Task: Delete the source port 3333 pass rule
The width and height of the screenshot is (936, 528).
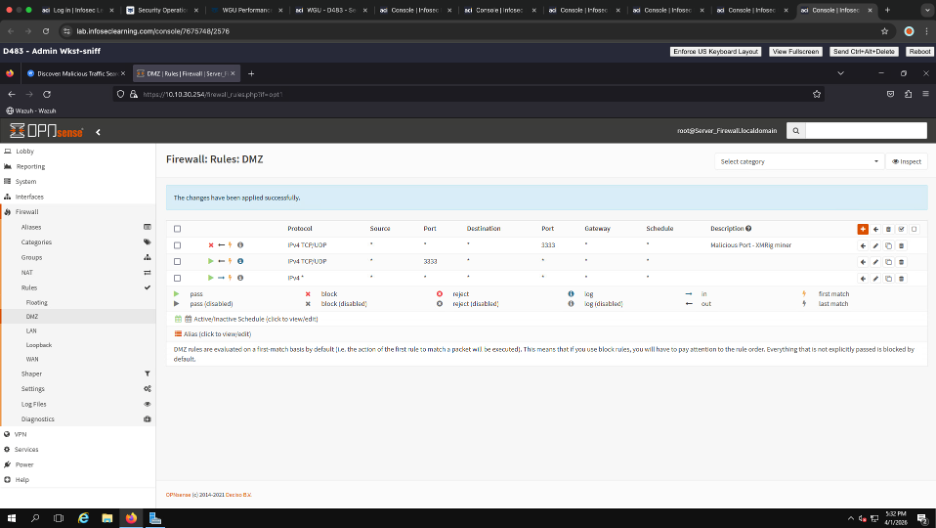Action: (901, 262)
